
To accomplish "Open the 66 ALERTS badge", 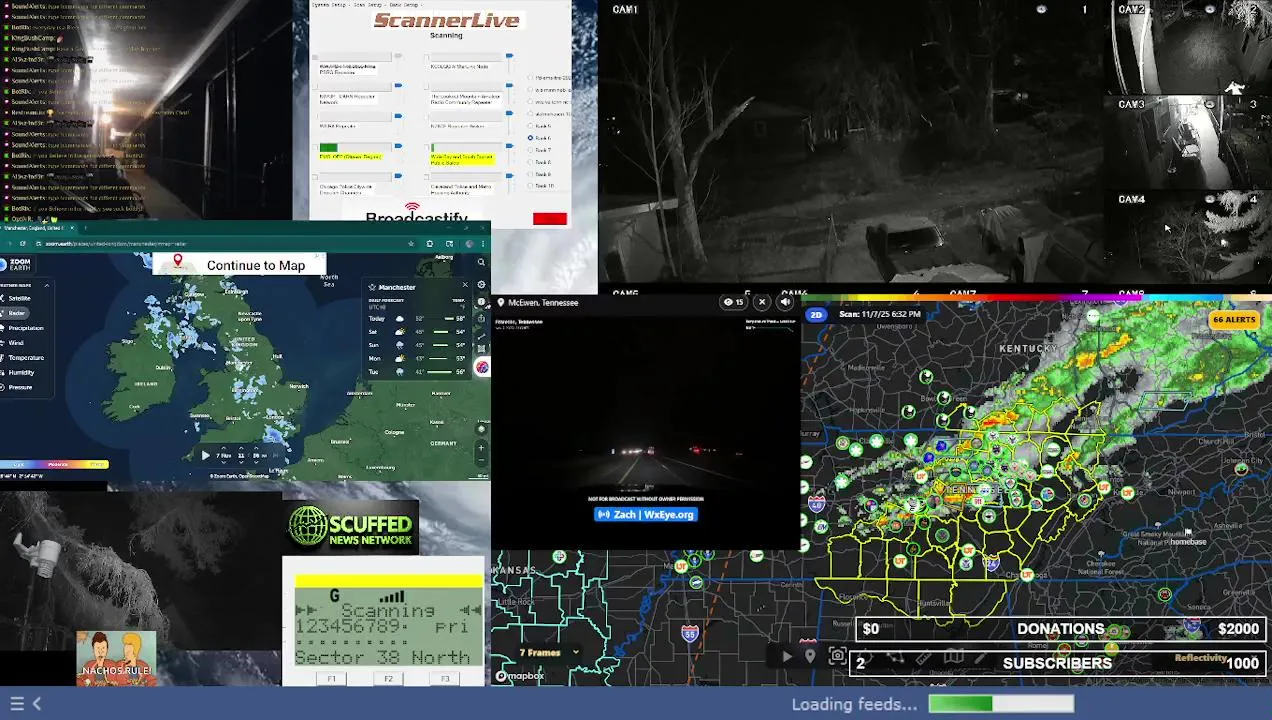I will [x=1233, y=319].
